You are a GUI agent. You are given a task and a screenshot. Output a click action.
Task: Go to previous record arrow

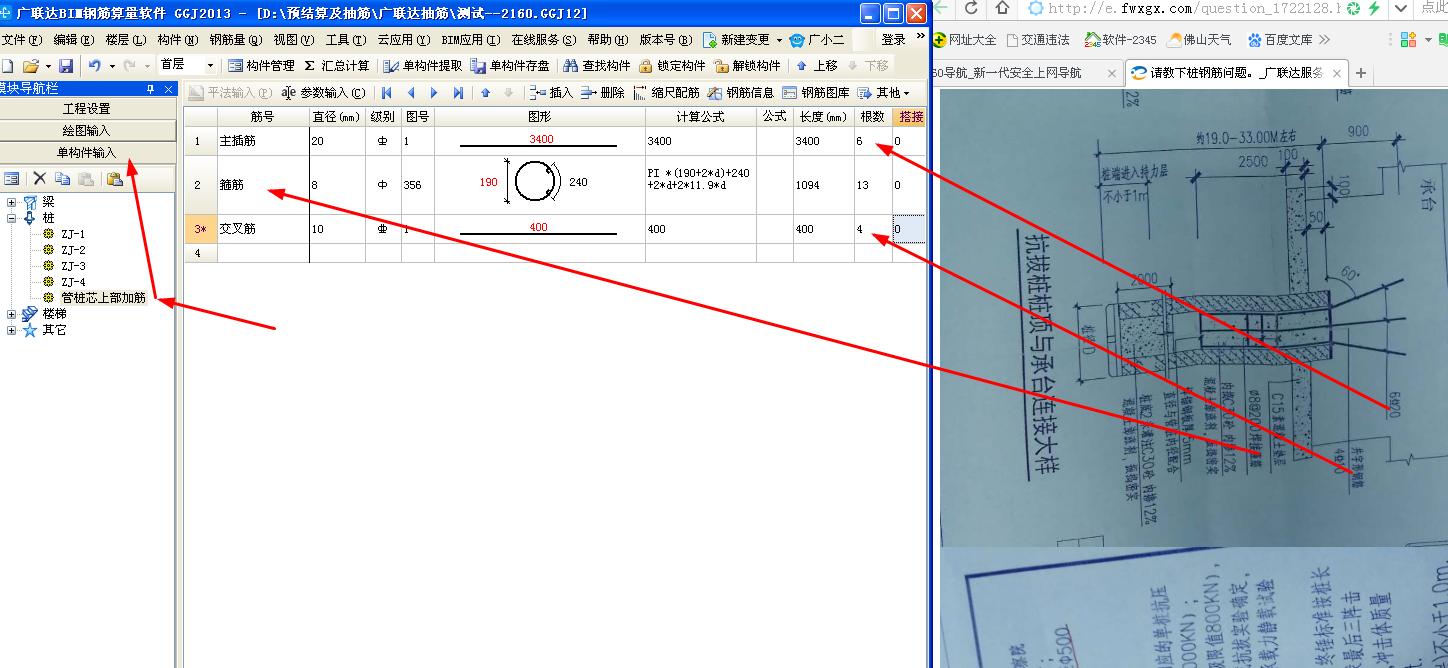click(410, 93)
